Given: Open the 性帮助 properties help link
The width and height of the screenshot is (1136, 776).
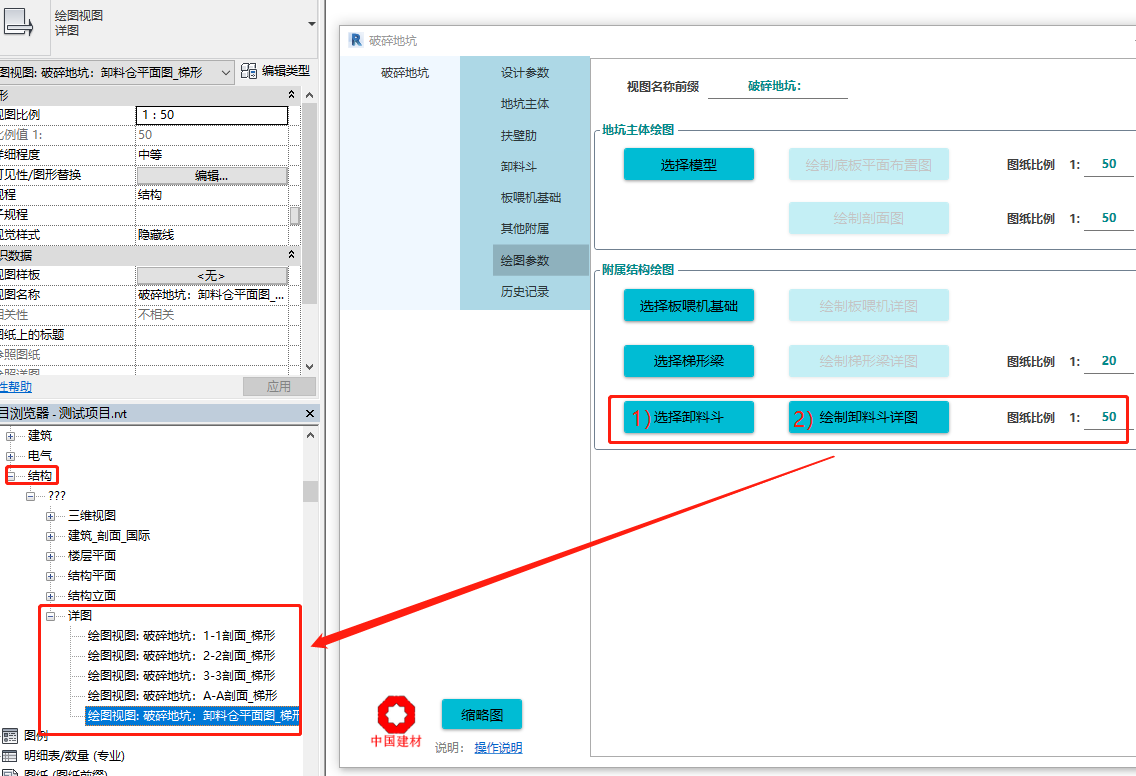Looking at the screenshot, I should click(16, 387).
